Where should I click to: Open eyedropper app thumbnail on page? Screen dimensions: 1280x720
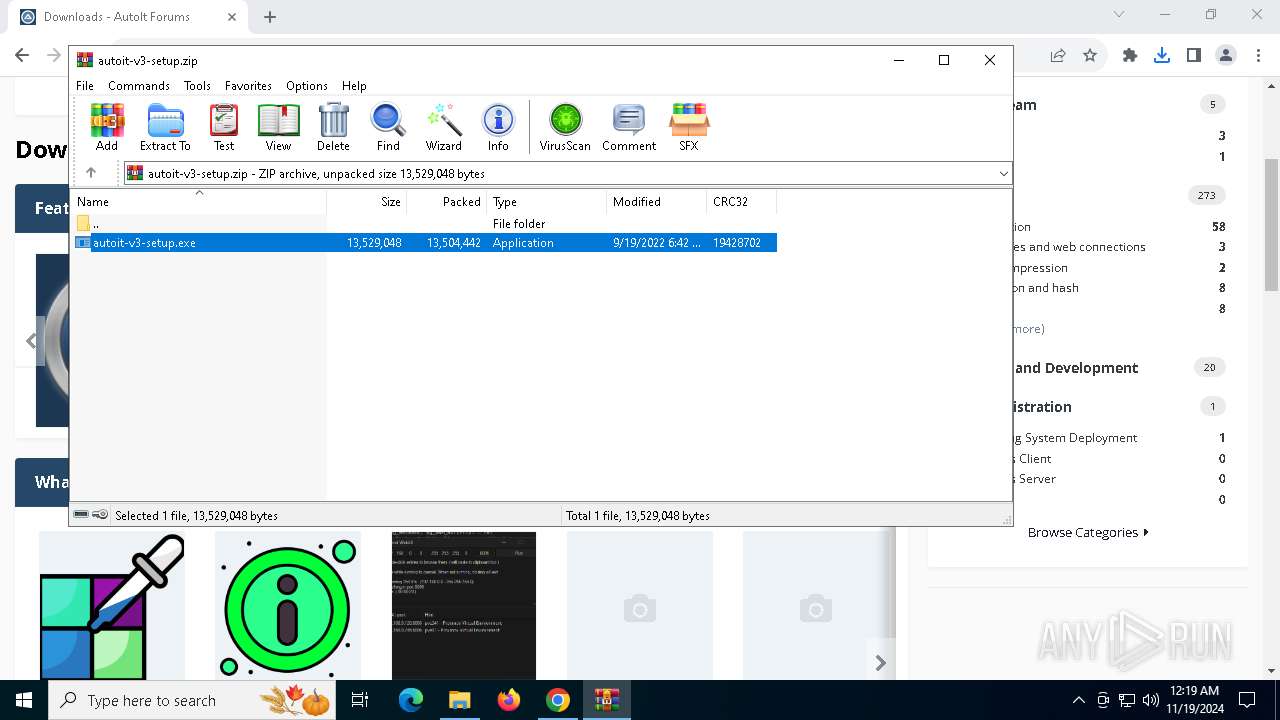[x=112, y=606]
